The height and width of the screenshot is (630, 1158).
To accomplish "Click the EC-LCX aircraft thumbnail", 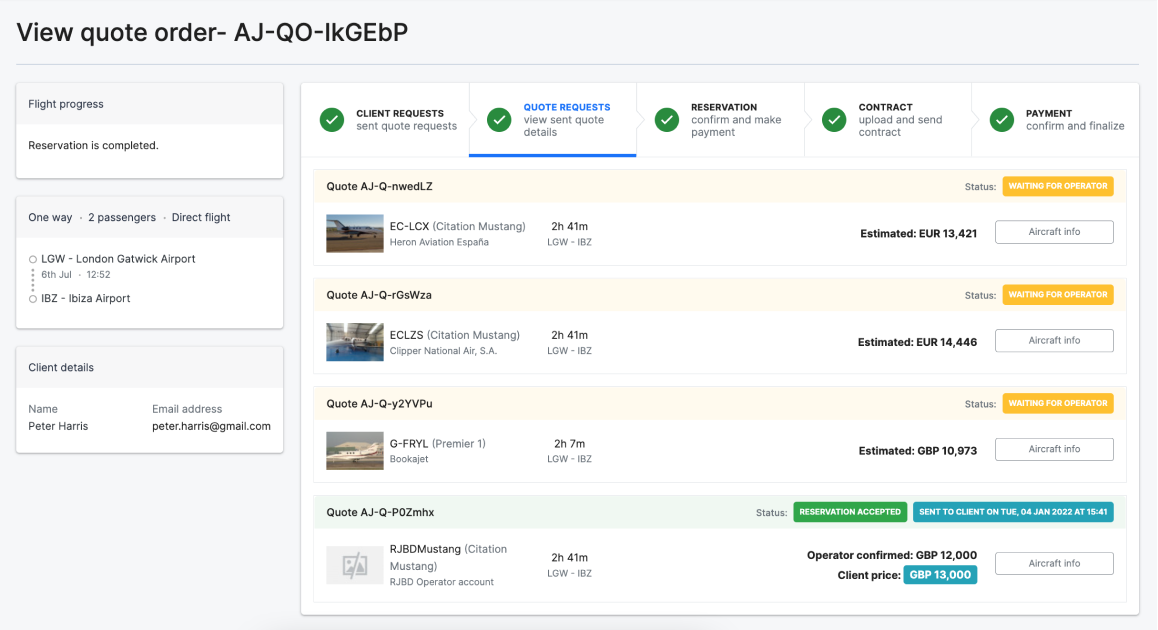I will click(x=355, y=233).
